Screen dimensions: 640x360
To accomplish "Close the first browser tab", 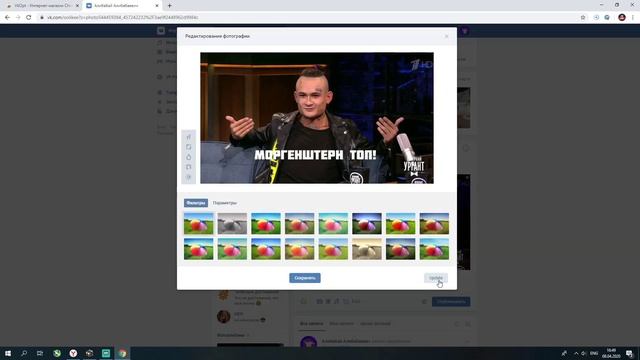I will (77, 6).
